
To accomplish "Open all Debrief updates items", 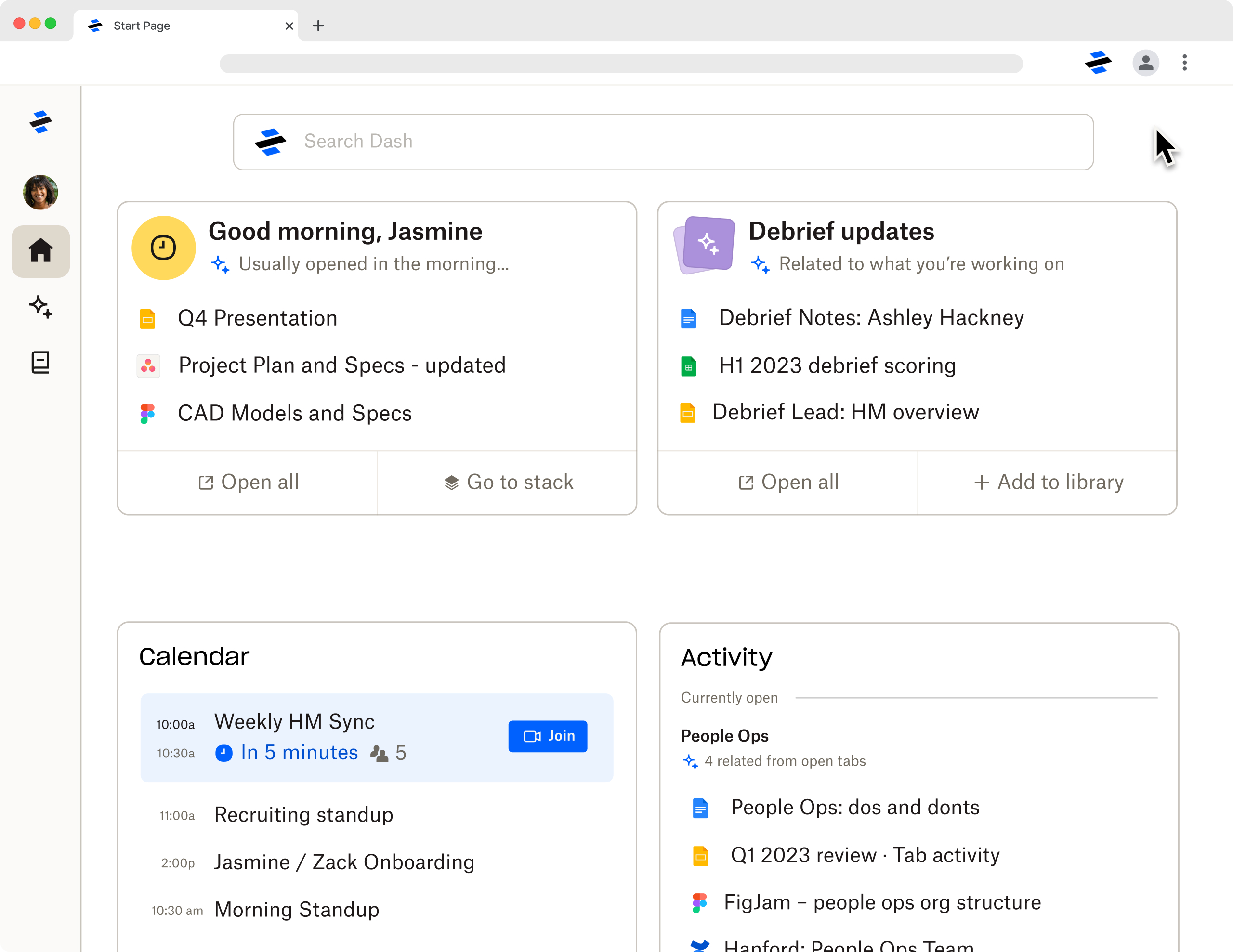I will coord(788,482).
